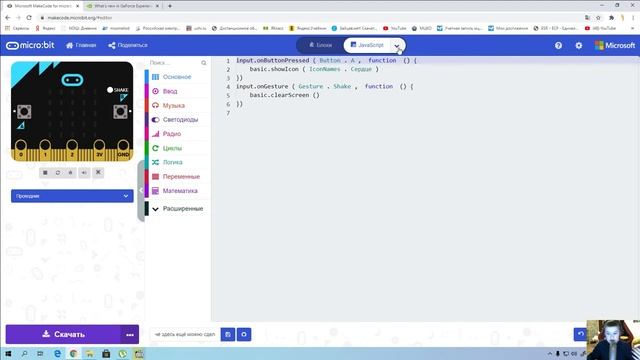The height and width of the screenshot is (360, 640).
Task: Expand the Расширенные (Advanced) toolbox section
Action: [x=177, y=209]
